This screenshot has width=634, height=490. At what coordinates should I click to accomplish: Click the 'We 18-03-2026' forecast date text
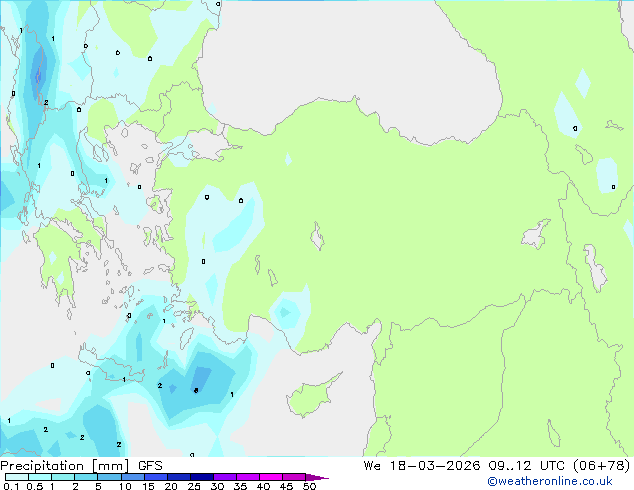pos(422,466)
